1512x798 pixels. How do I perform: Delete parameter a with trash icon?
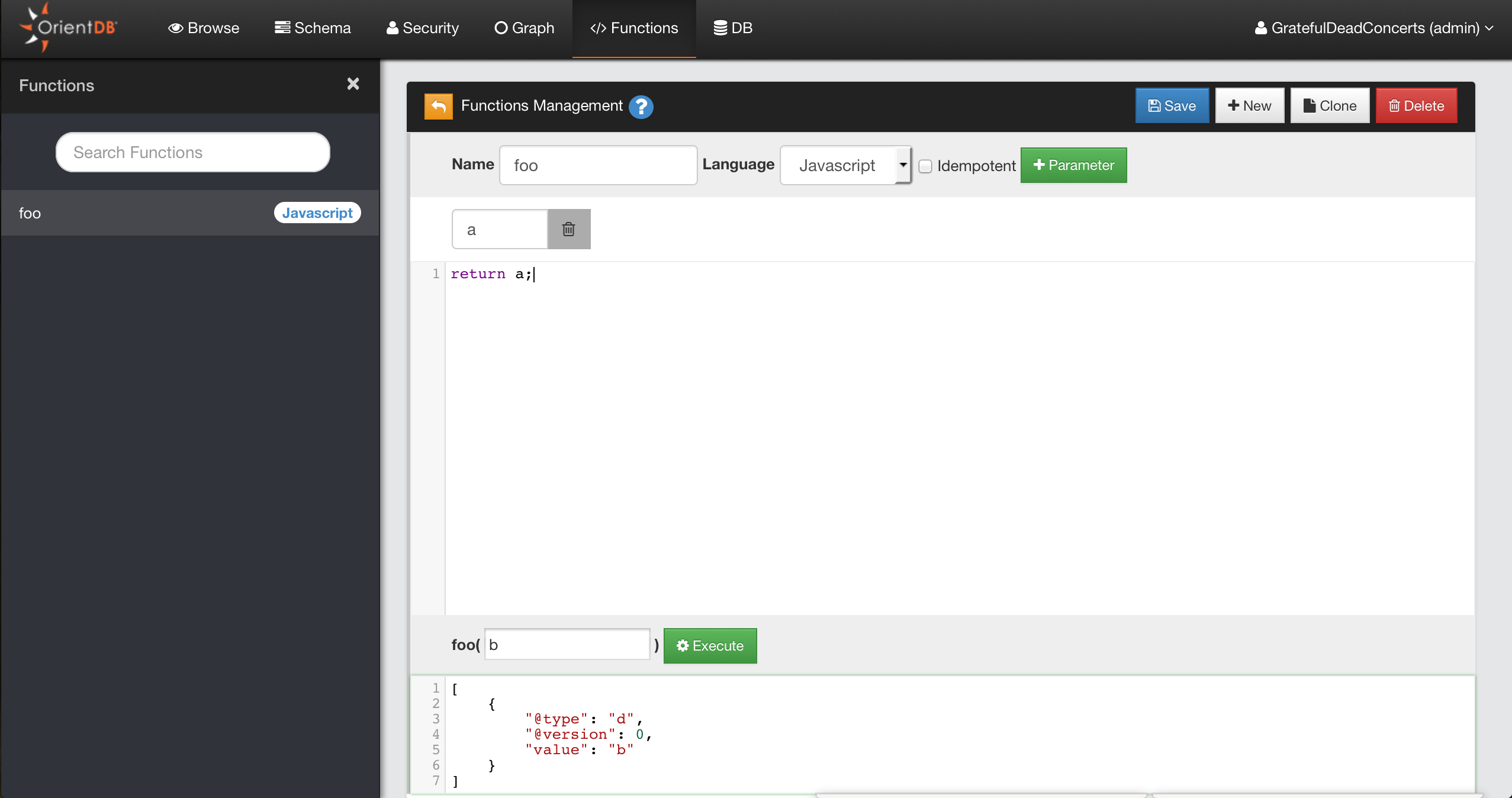point(568,229)
